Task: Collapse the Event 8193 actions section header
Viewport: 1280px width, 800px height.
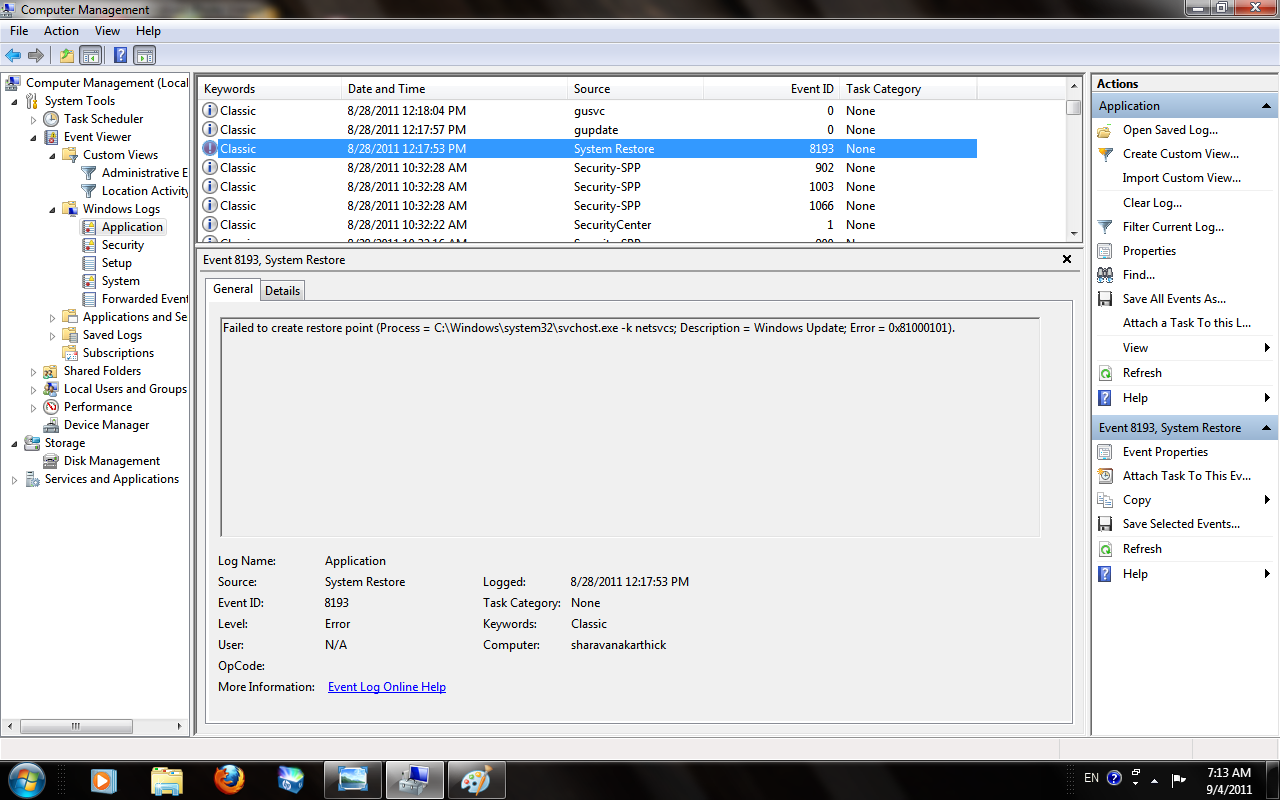Action: coord(1267,428)
